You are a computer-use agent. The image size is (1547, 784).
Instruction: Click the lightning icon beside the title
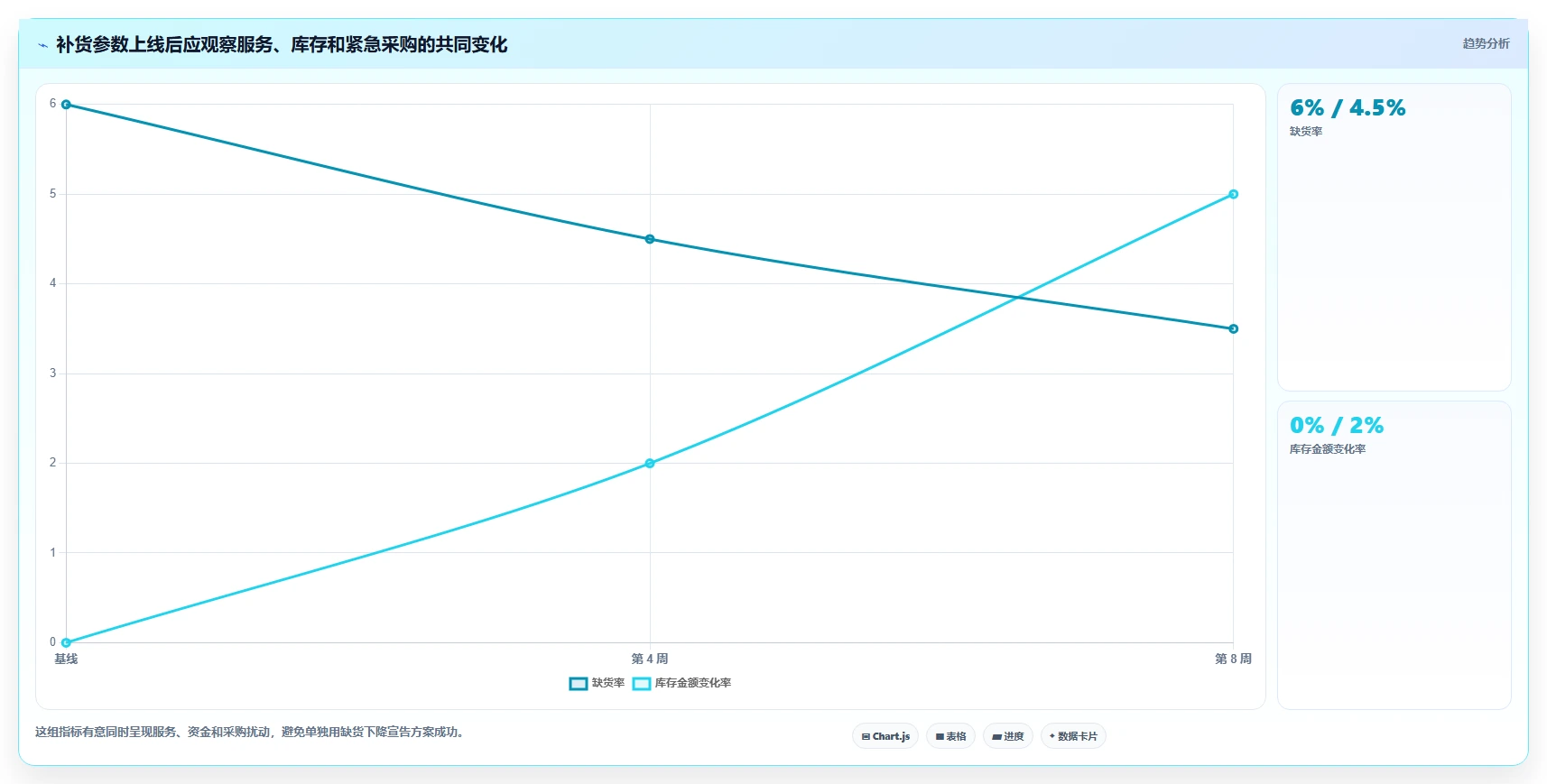[42, 45]
